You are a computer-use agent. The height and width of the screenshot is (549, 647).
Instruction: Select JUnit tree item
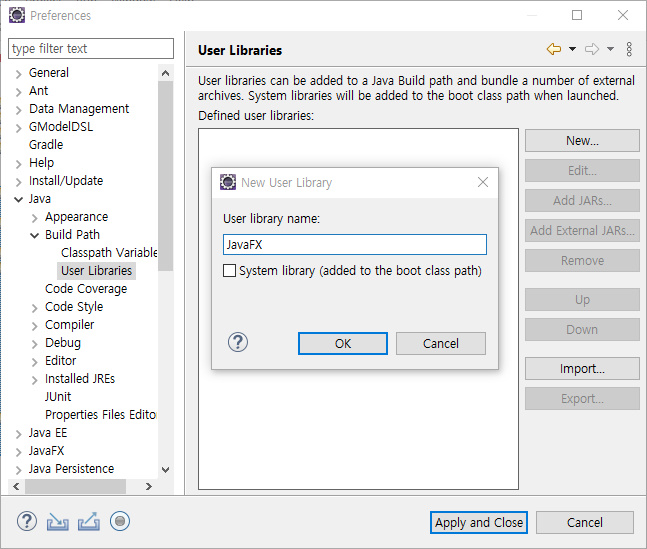coord(58,397)
